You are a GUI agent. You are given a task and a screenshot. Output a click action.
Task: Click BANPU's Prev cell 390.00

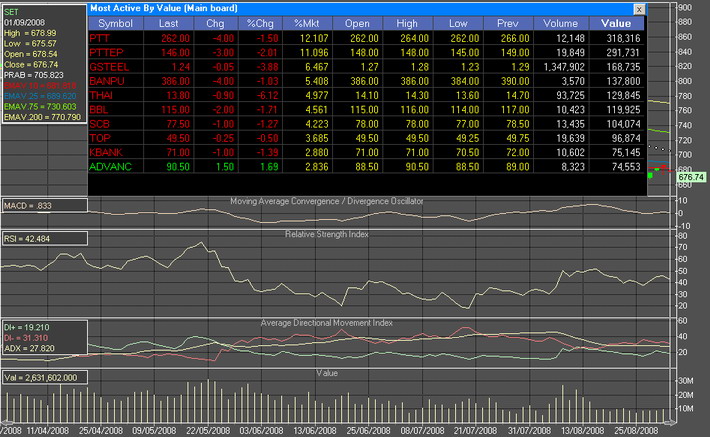[515, 81]
